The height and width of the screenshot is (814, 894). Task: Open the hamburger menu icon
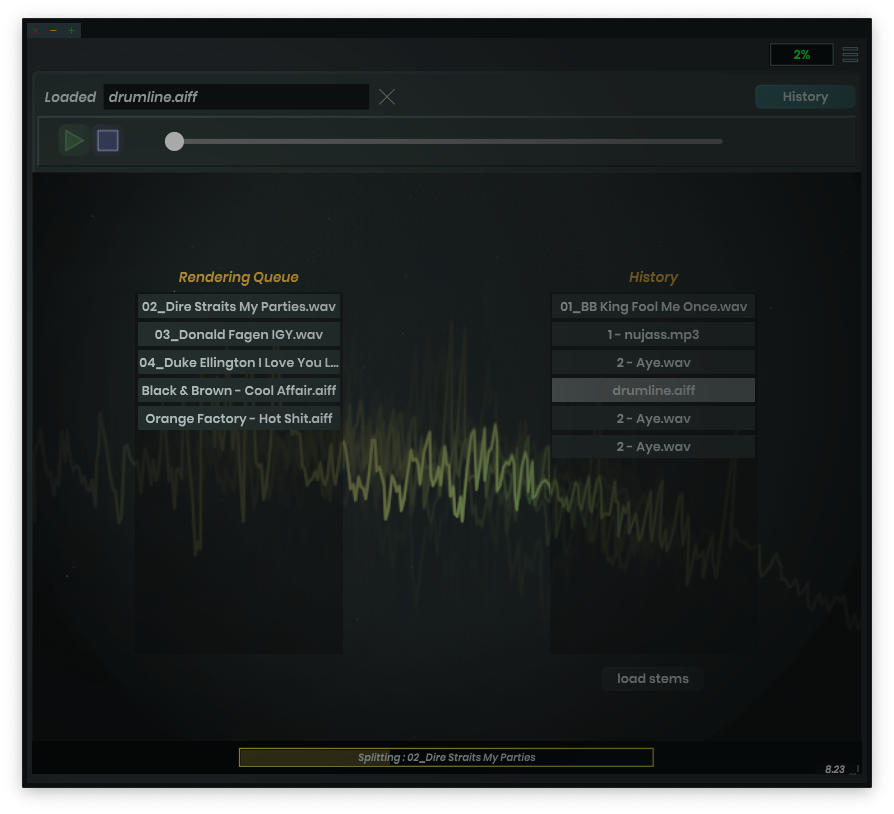point(850,55)
